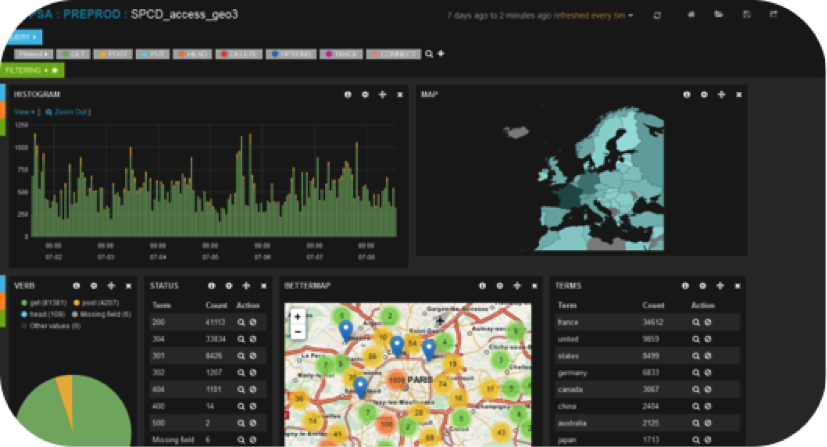Refresh the dashboard with the reload icon
This screenshot has height=447, width=827.
(657, 15)
